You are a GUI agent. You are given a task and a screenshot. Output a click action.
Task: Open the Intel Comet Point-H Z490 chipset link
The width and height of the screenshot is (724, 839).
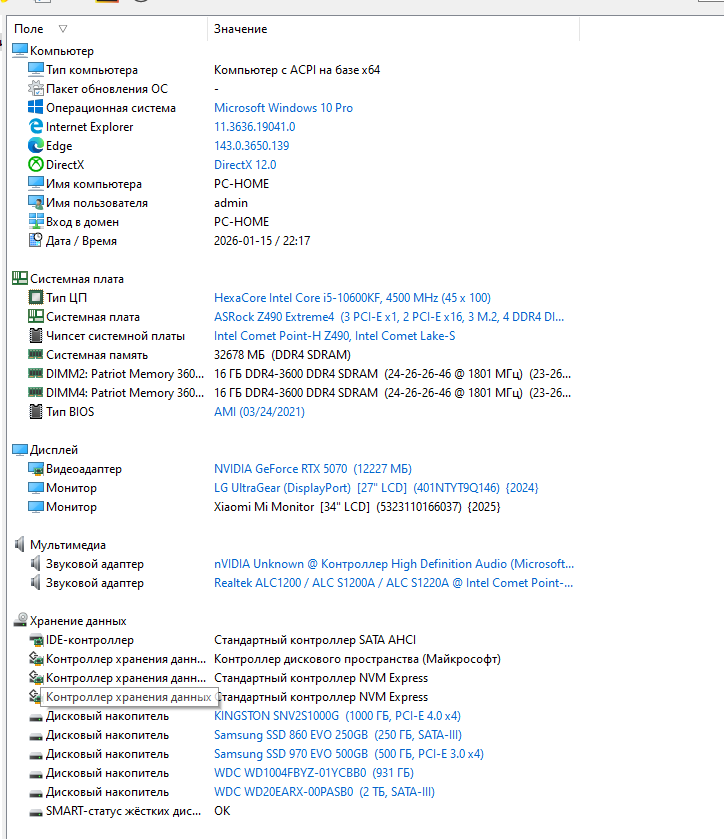334,335
